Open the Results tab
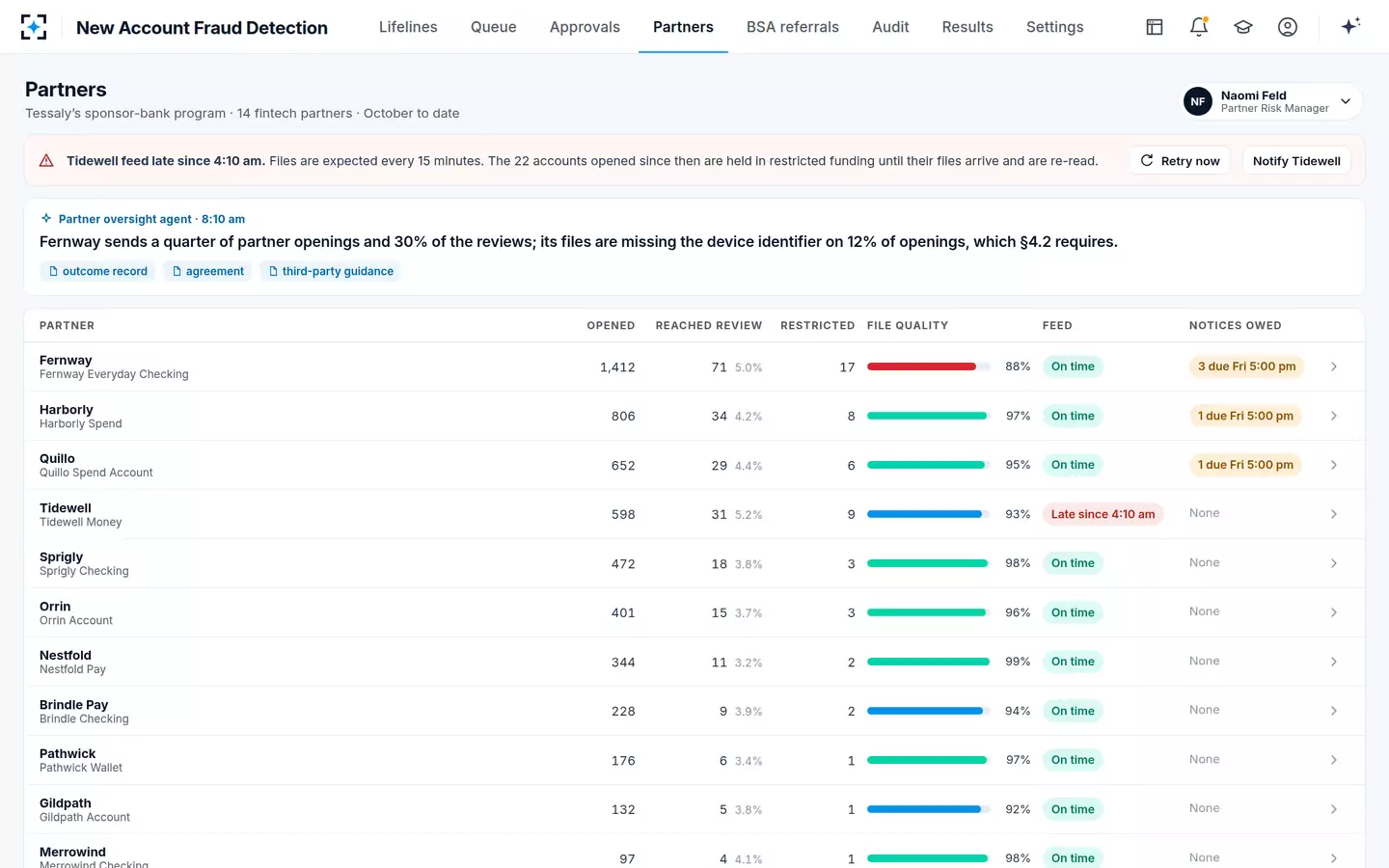1389x868 pixels. click(967, 27)
